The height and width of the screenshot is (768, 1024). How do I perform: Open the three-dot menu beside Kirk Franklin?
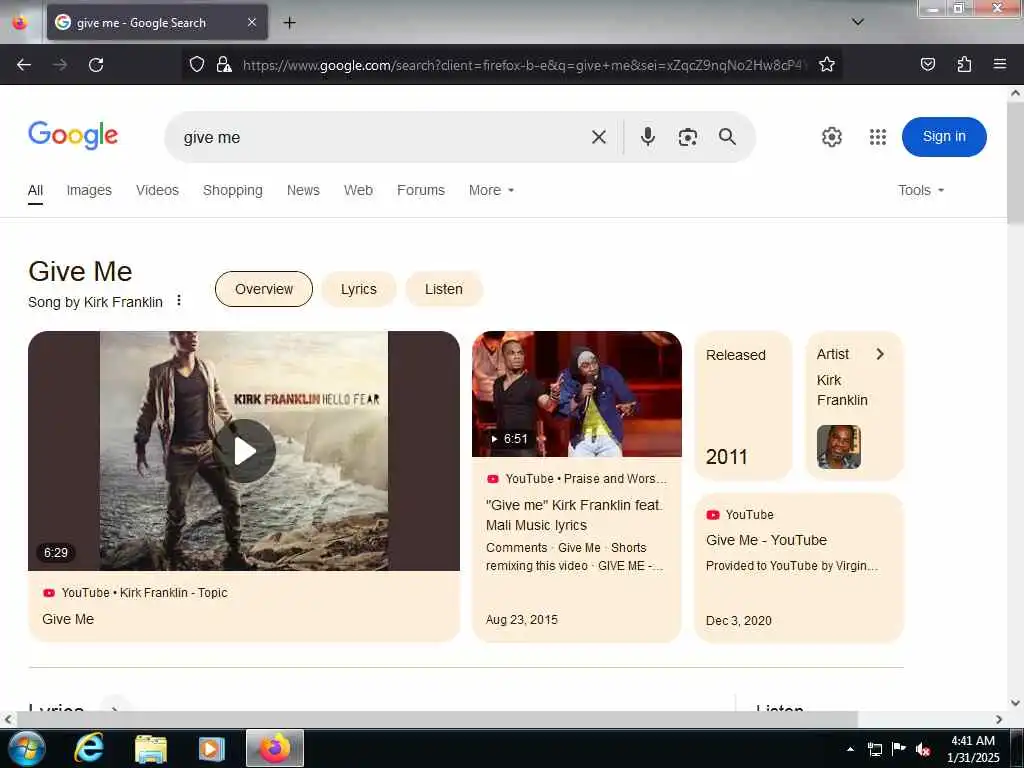(x=178, y=300)
